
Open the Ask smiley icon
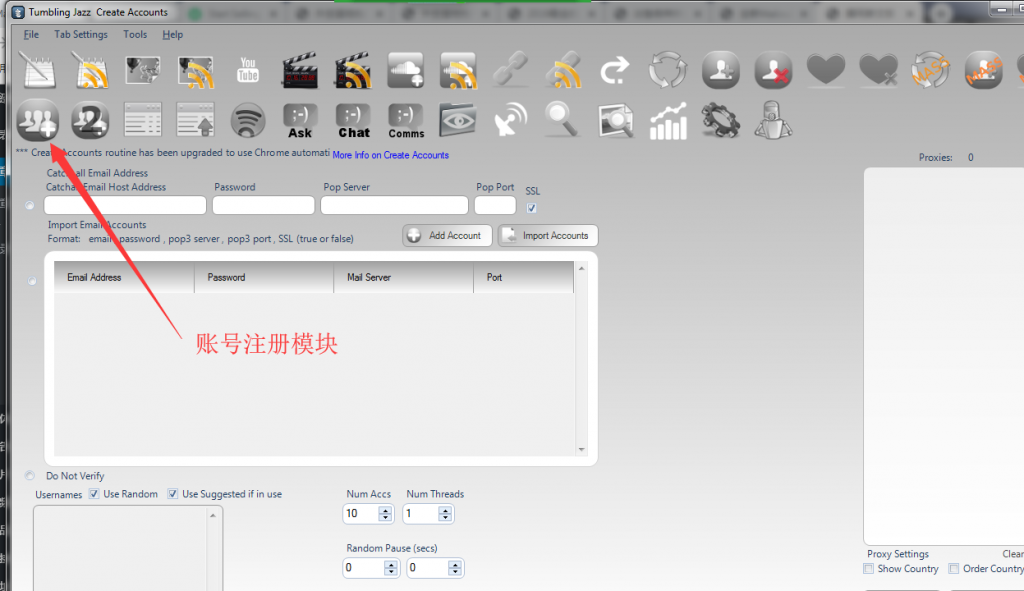(x=300, y=120)
